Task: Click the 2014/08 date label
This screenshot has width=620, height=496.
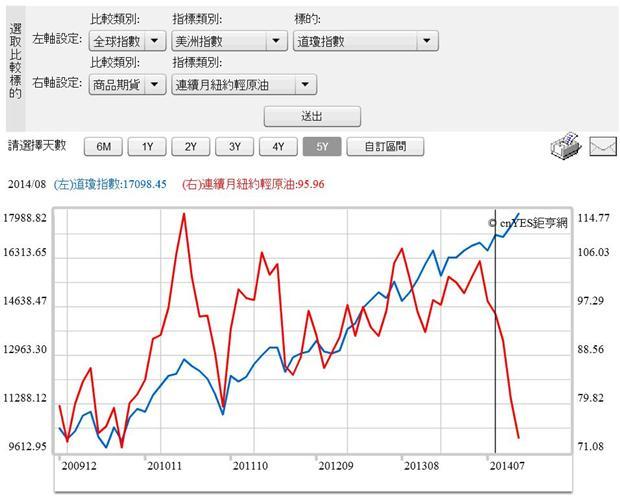Action: pyautogui.click(x=27, y=184)
